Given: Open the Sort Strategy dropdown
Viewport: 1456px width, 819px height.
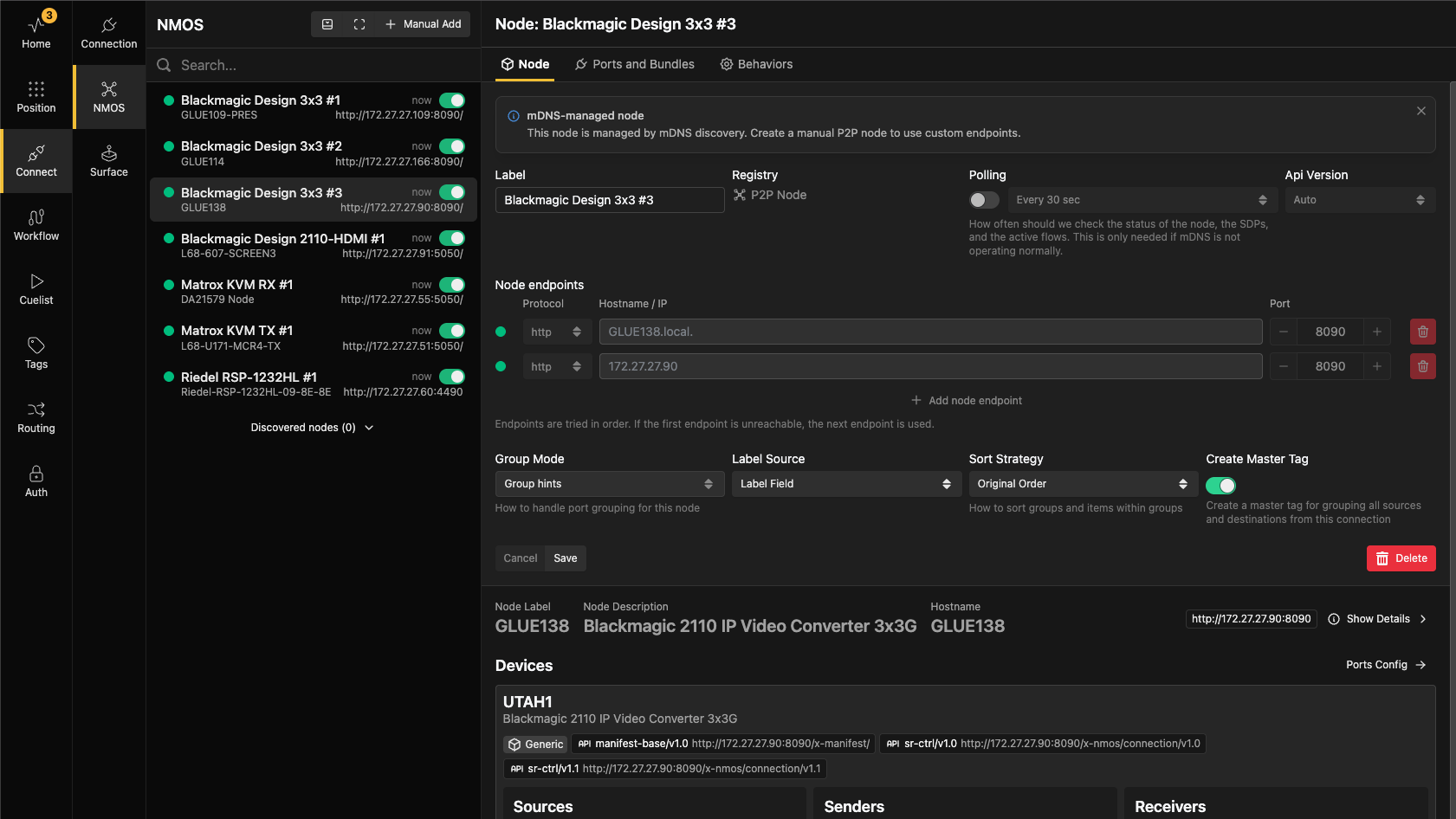Looking at the screenshot, I should point(1084,484).
